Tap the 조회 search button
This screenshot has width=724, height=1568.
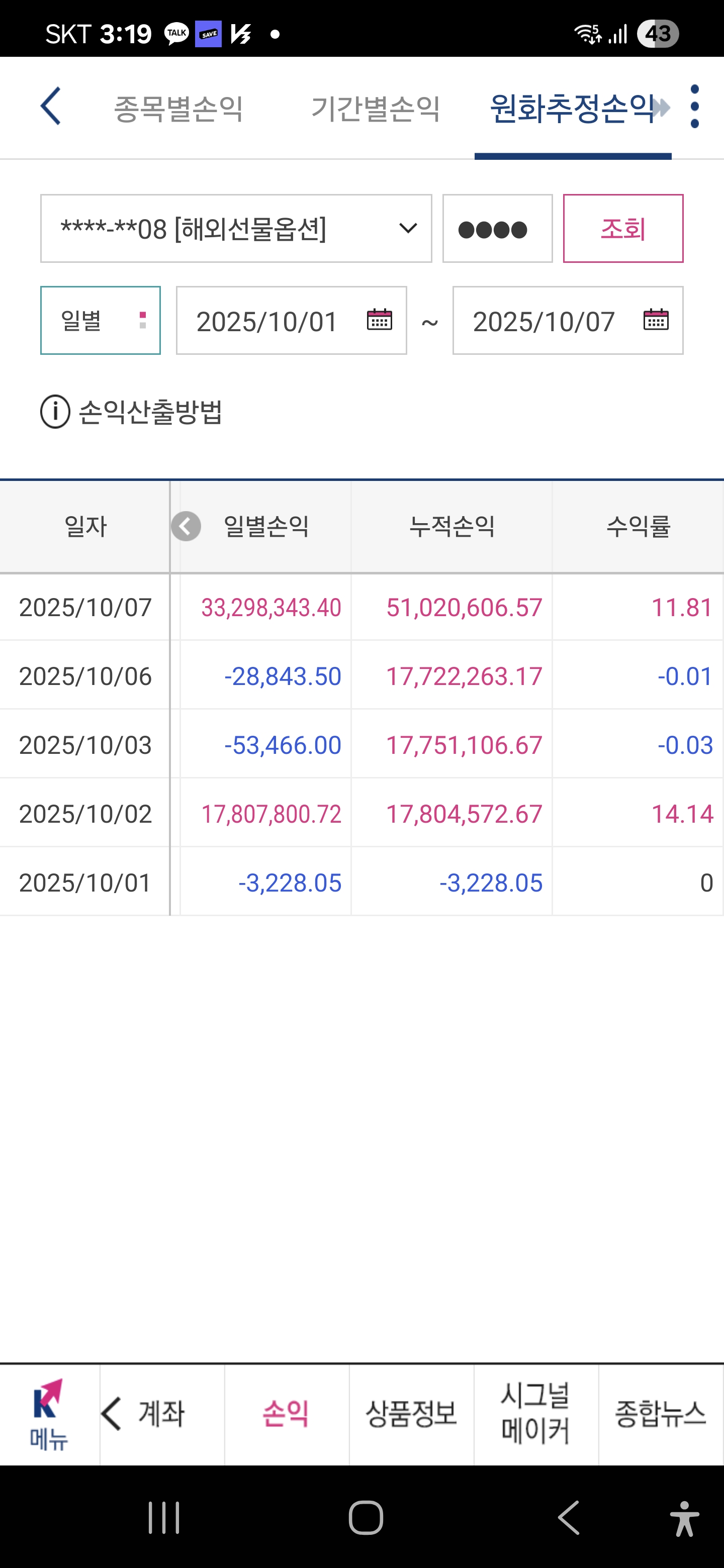coord(623,229)
